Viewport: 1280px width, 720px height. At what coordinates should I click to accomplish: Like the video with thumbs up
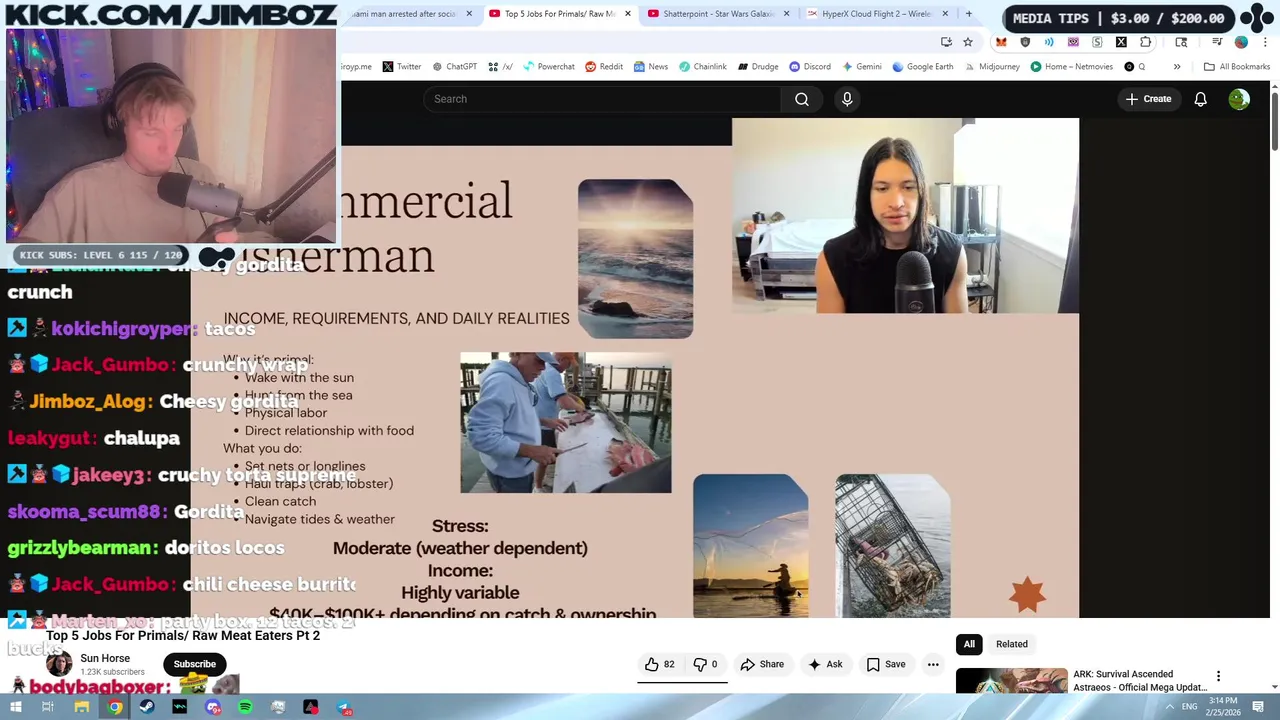tap(660, 664)
